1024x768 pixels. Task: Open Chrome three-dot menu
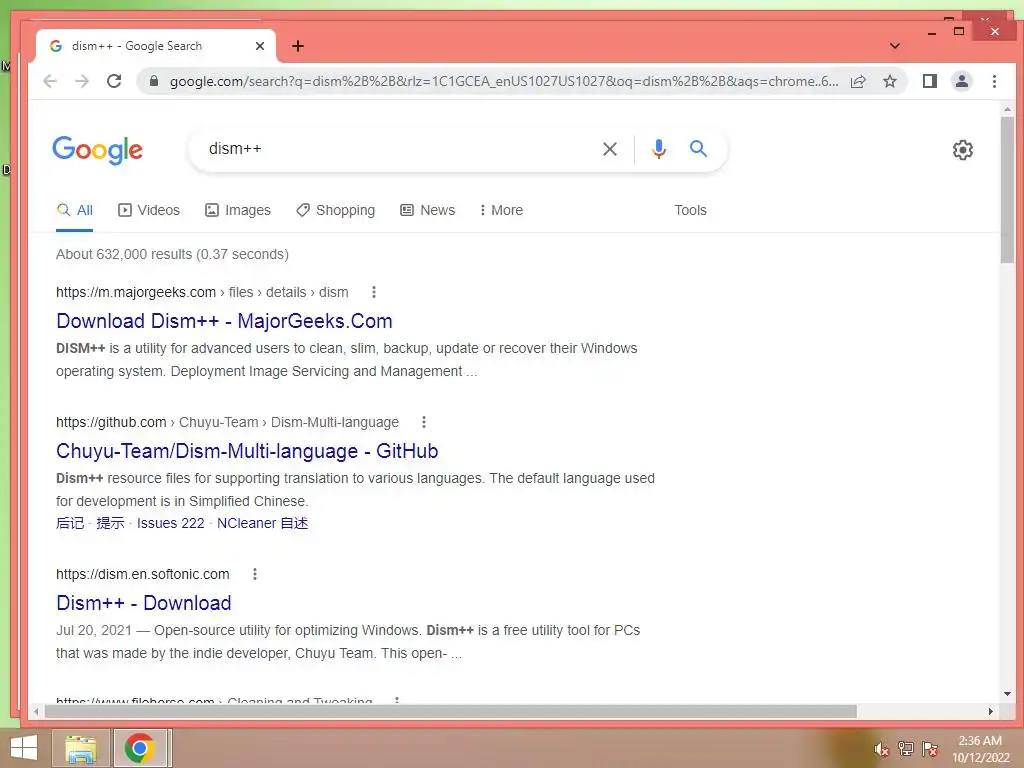pos(994,81)
